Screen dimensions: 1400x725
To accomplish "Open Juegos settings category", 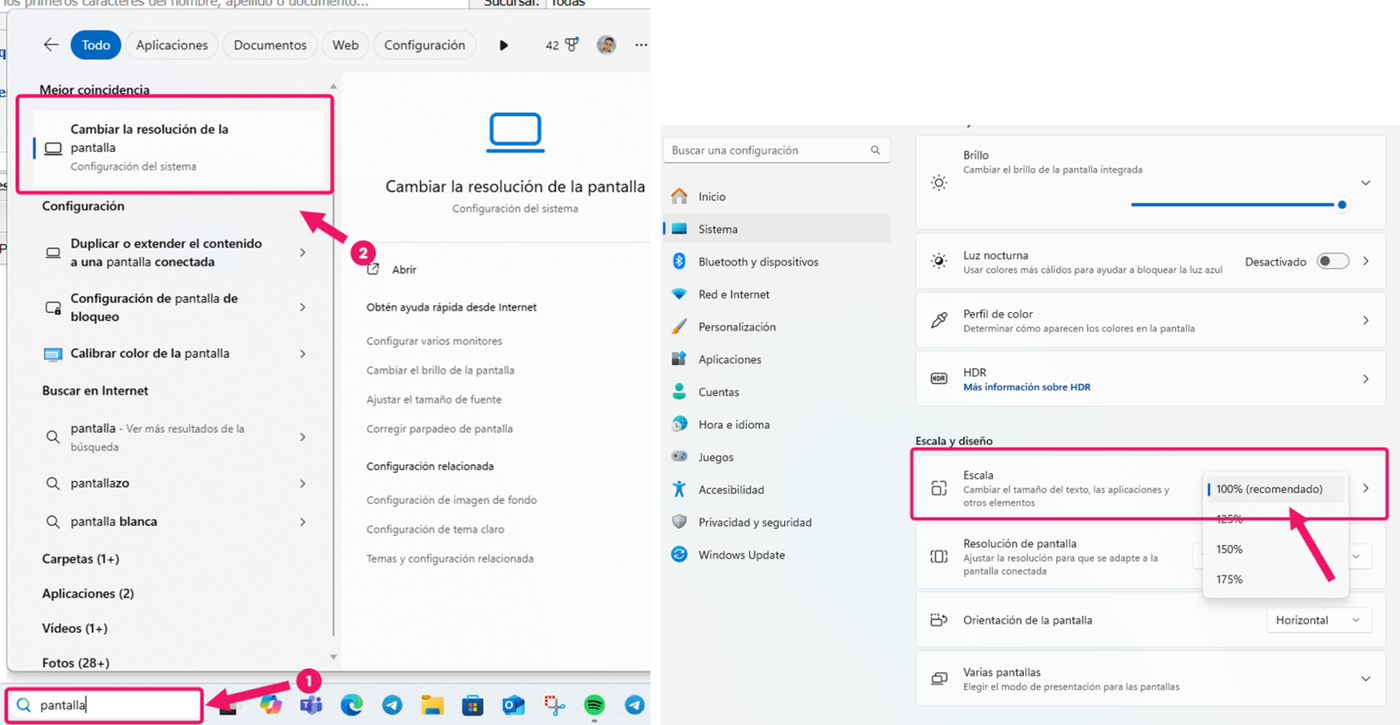I will pyautogui.click(x=777, y=457).
